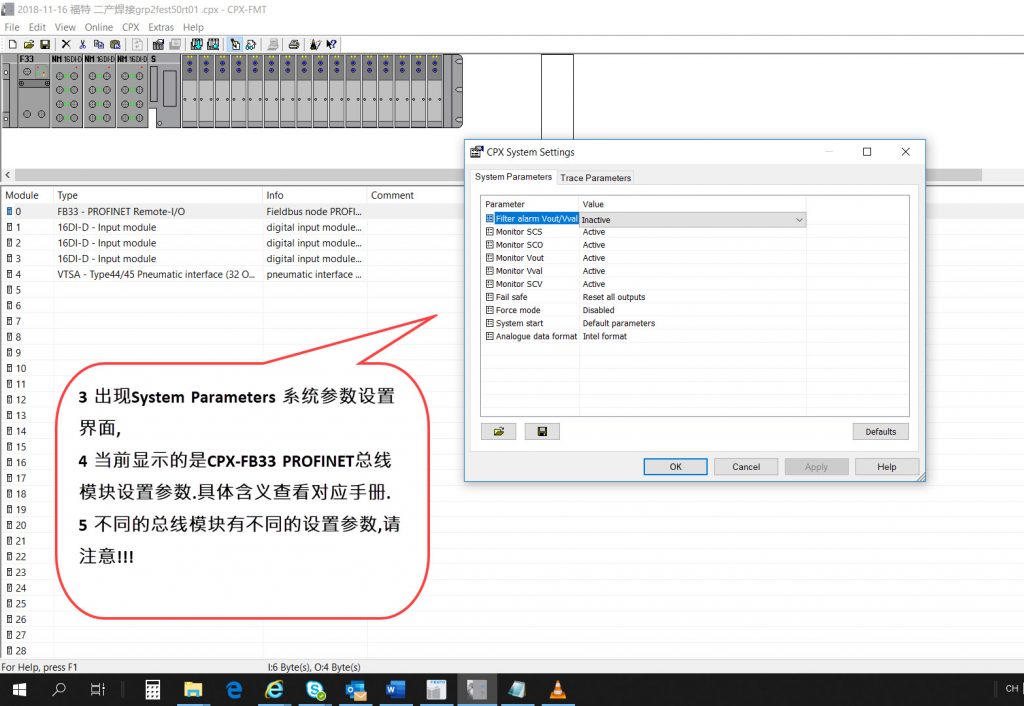Click the Info column header
The width and height of the screenshot is (1024, 706).
tap(315, 195)
